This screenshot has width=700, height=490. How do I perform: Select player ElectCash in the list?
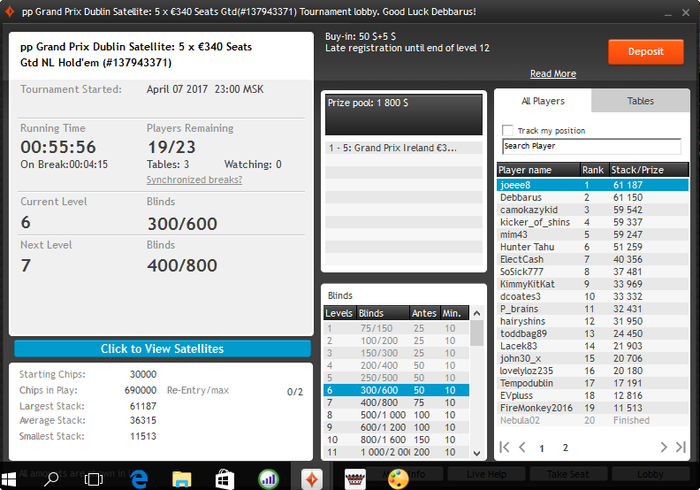(592, 259)
